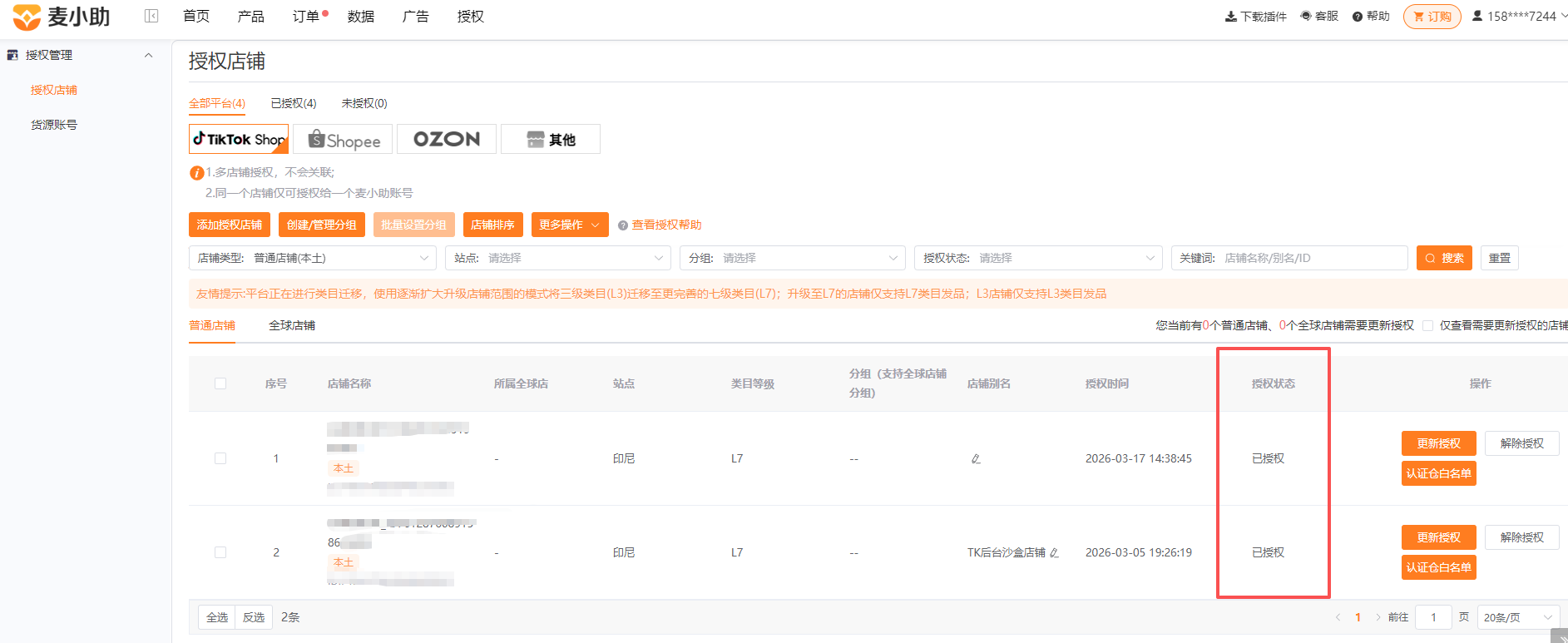Click 批量设置分组 button

pos(414,225)
